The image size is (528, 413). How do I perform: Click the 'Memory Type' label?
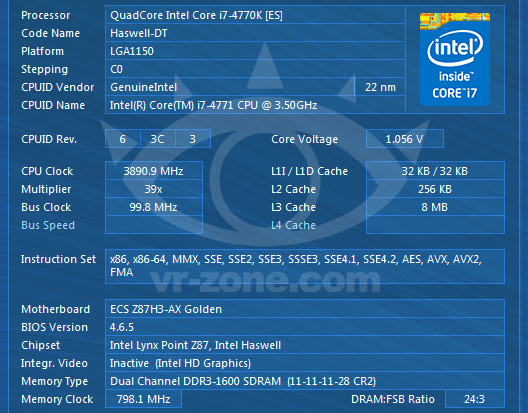[54, 381]
